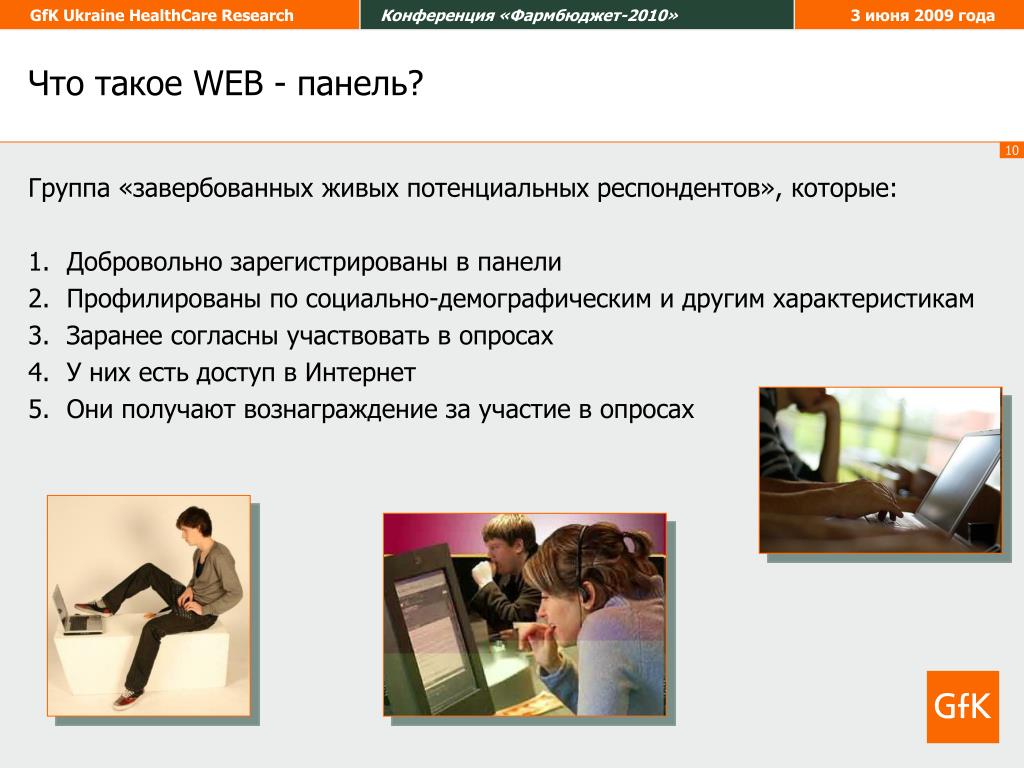Click the 'Конференция «Фармбюджет-2010»' header text
The height and width of the screenshot is (768, 1024).
pos(529,15)
